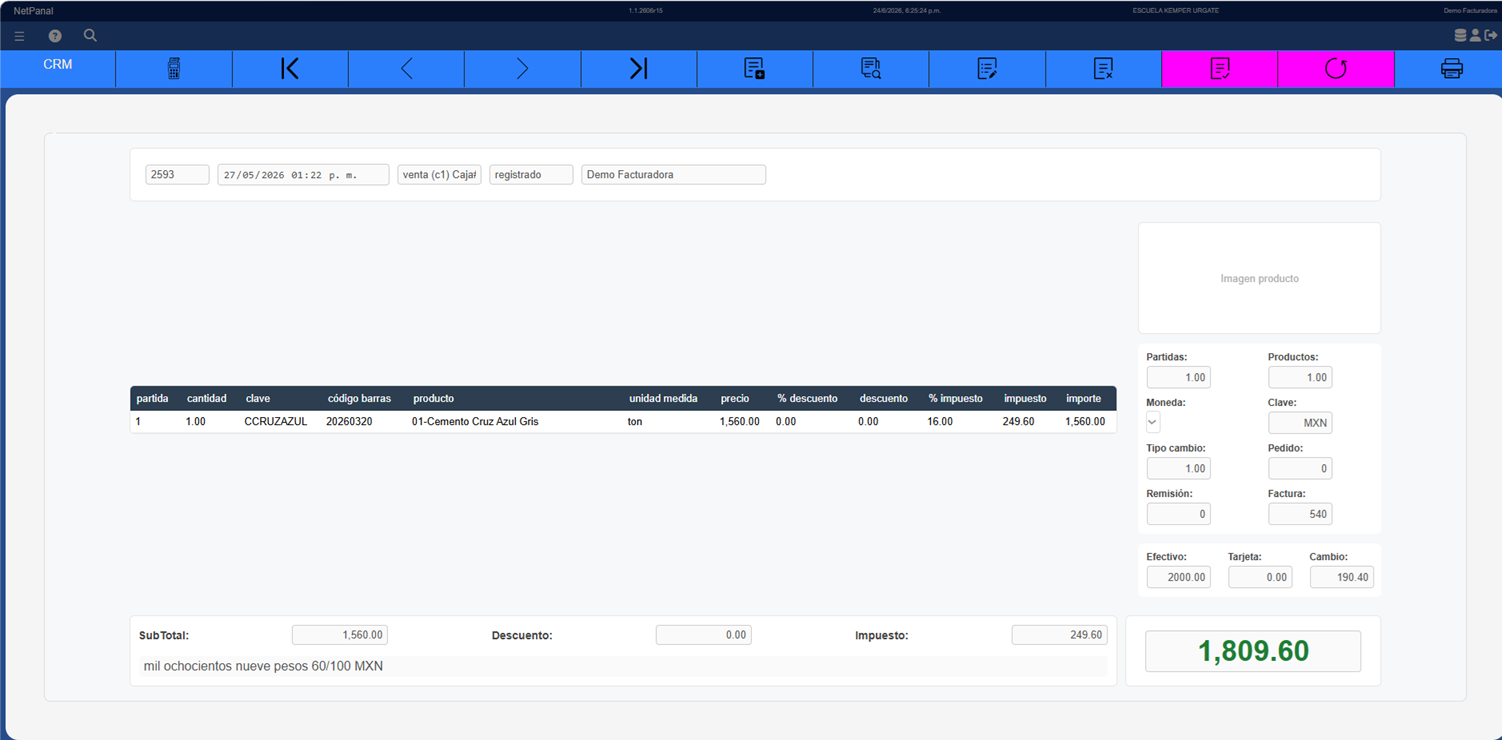Viewport: 1502px width, 740px height.
Task: Go to the next record
Action: 522,68
